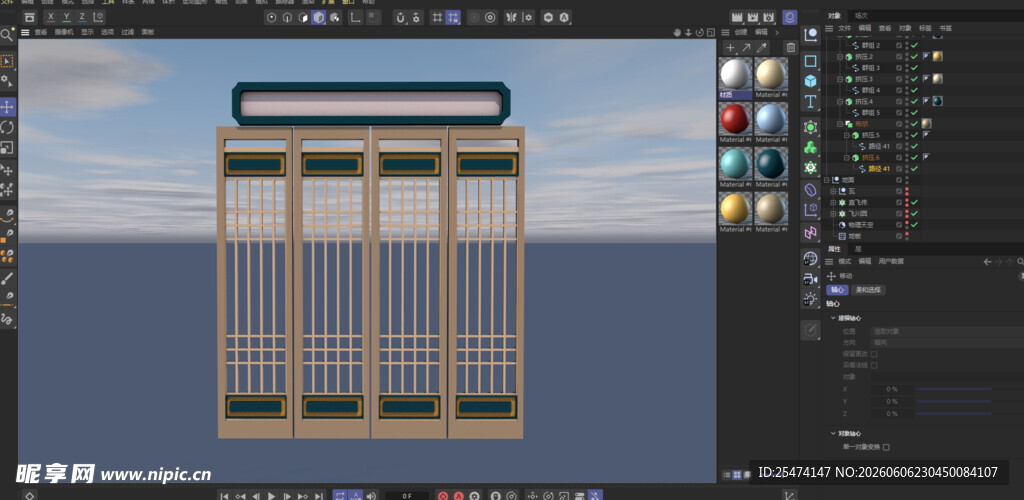Click the X axis percentage slider
The image size is (1024, 500).
[x=954, y=389]
